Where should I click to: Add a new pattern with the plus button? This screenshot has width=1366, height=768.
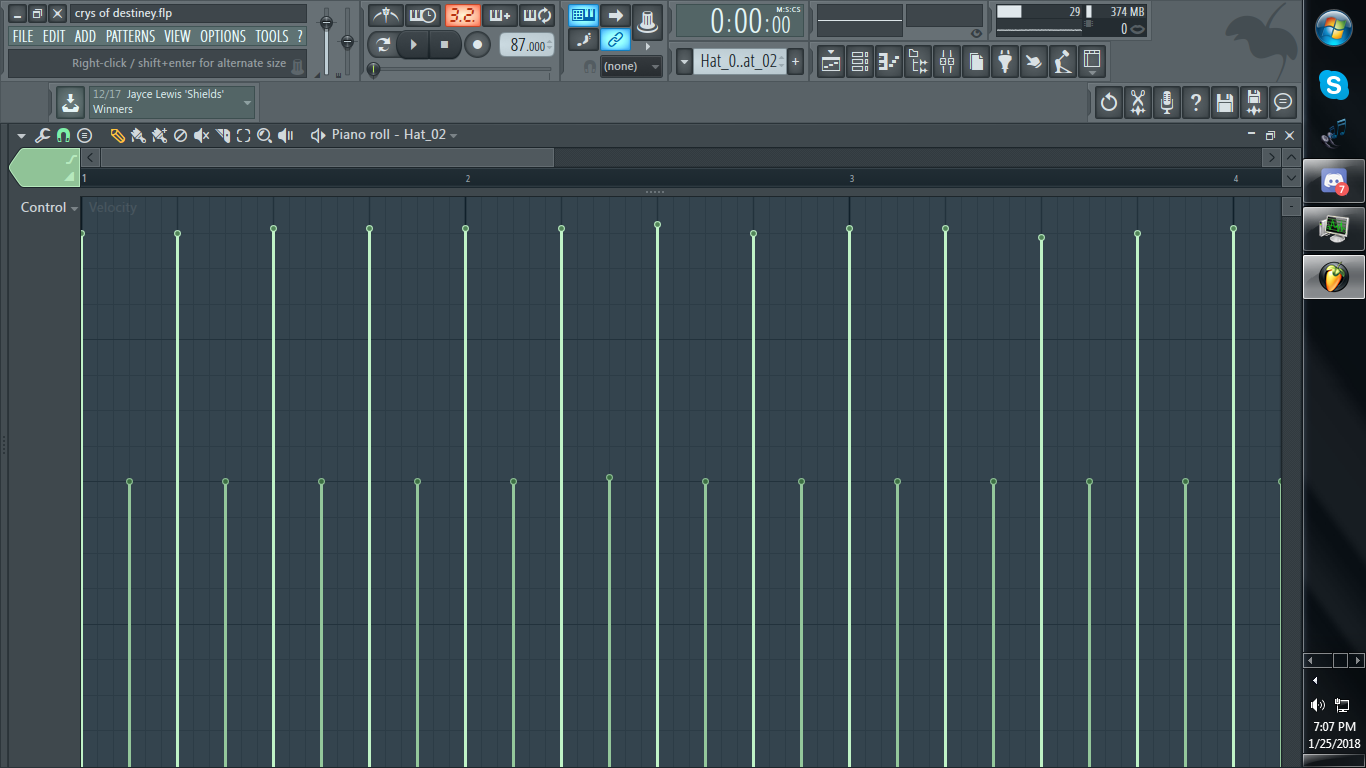[795, 62]
